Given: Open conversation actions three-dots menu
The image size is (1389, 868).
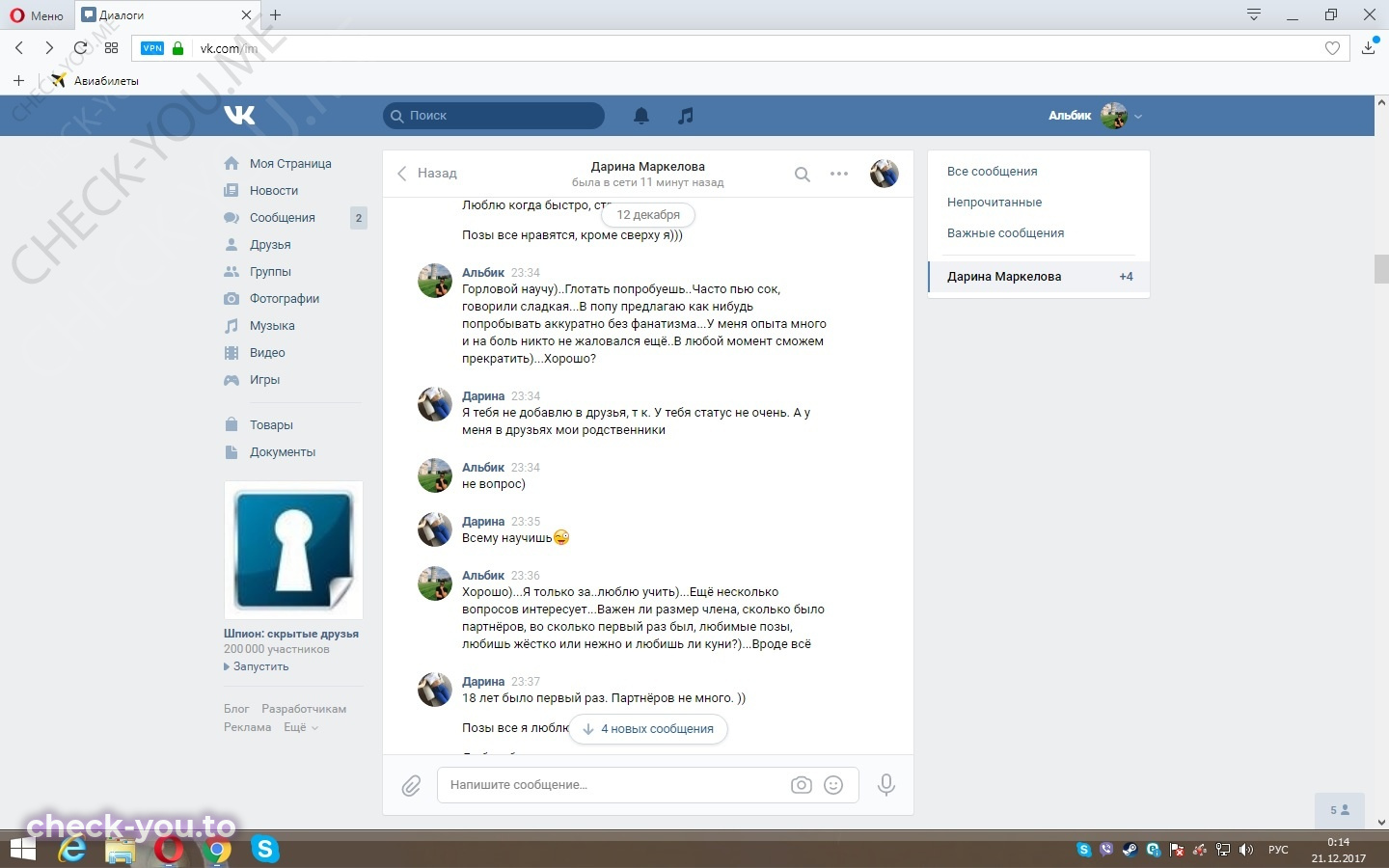Looking at the screenshot, I should point(839,174).
